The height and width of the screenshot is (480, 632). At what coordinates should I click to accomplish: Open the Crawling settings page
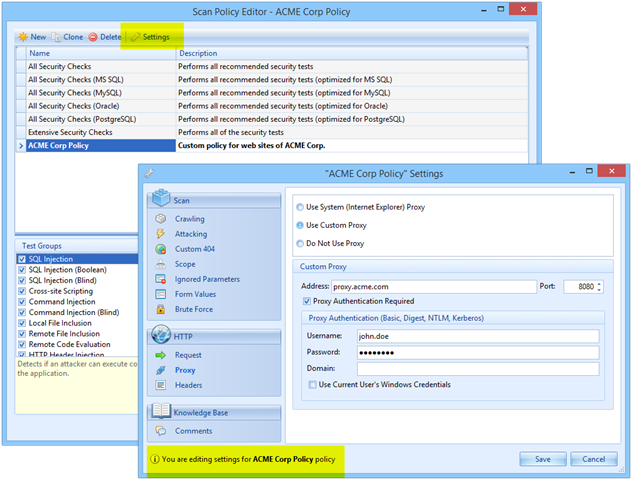click(189, 219)
